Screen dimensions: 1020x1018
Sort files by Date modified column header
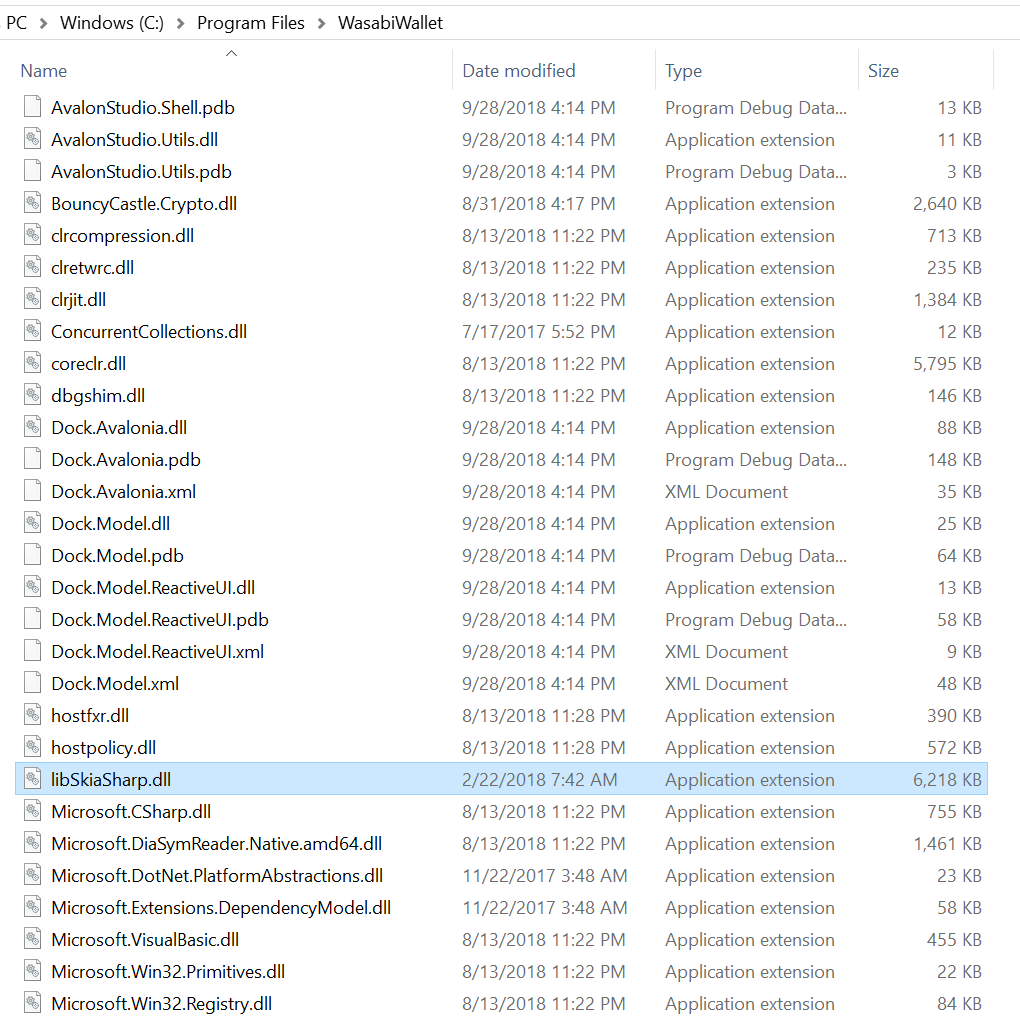point(518,70)
